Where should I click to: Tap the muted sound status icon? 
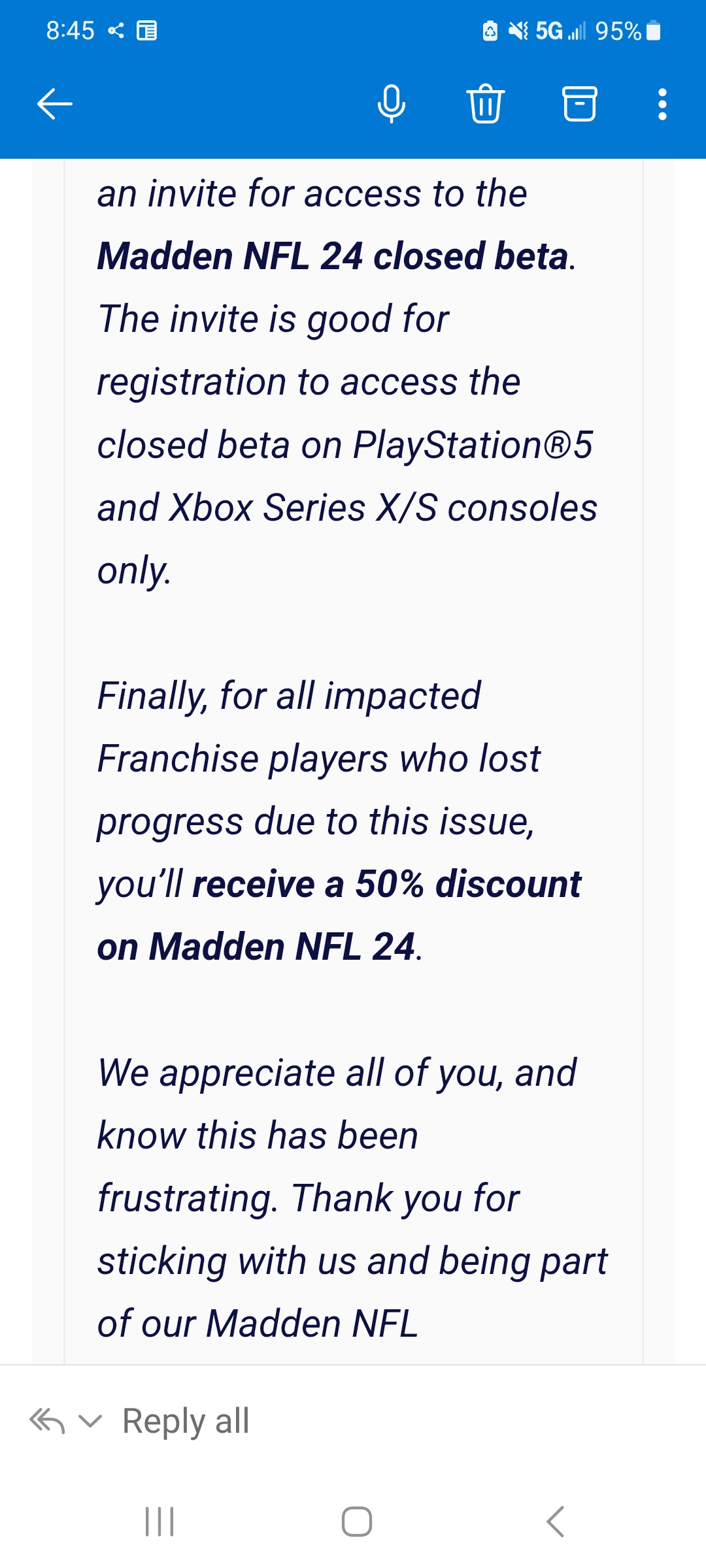518,31
